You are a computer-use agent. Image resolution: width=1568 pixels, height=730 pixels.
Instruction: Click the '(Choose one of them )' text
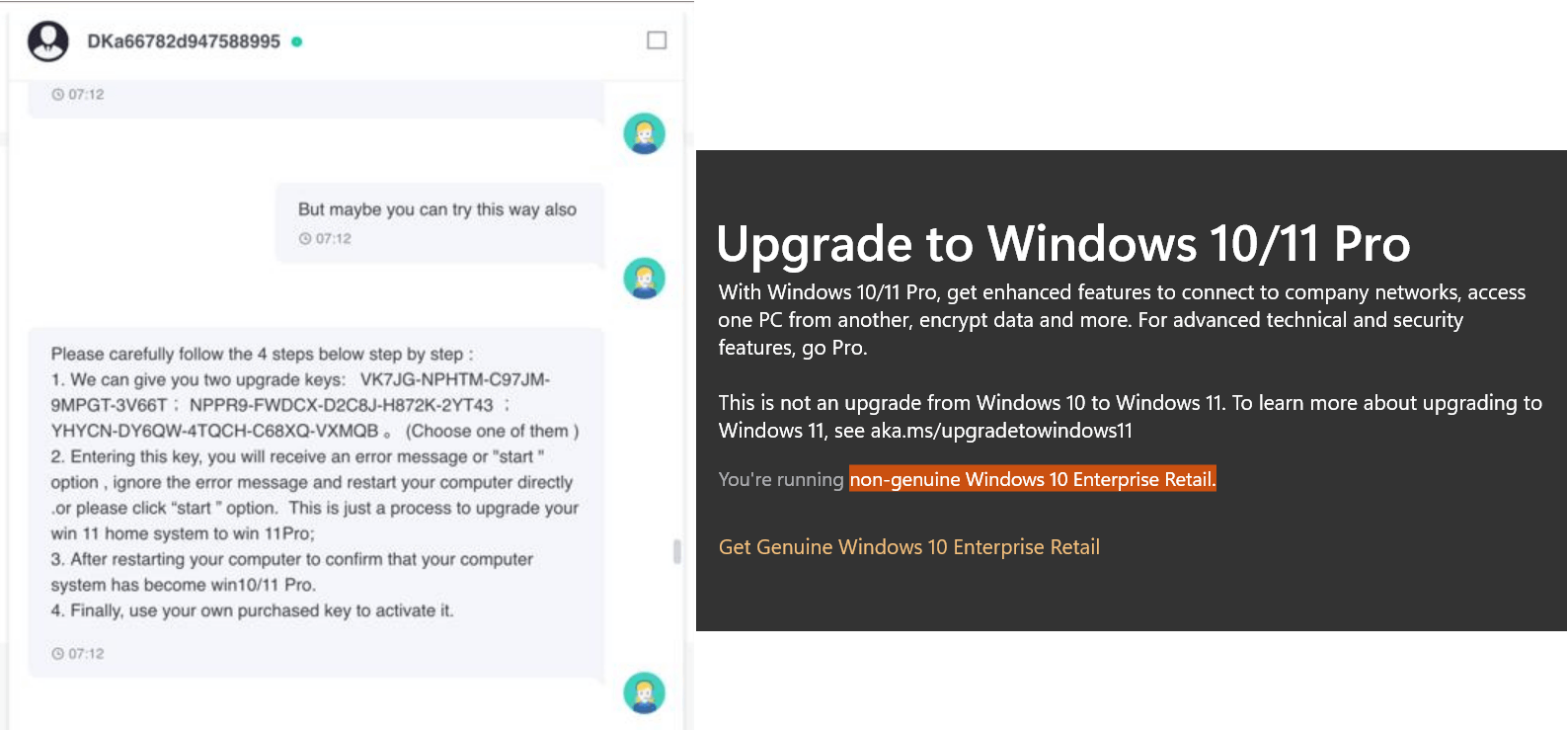(x=493, y=431)
